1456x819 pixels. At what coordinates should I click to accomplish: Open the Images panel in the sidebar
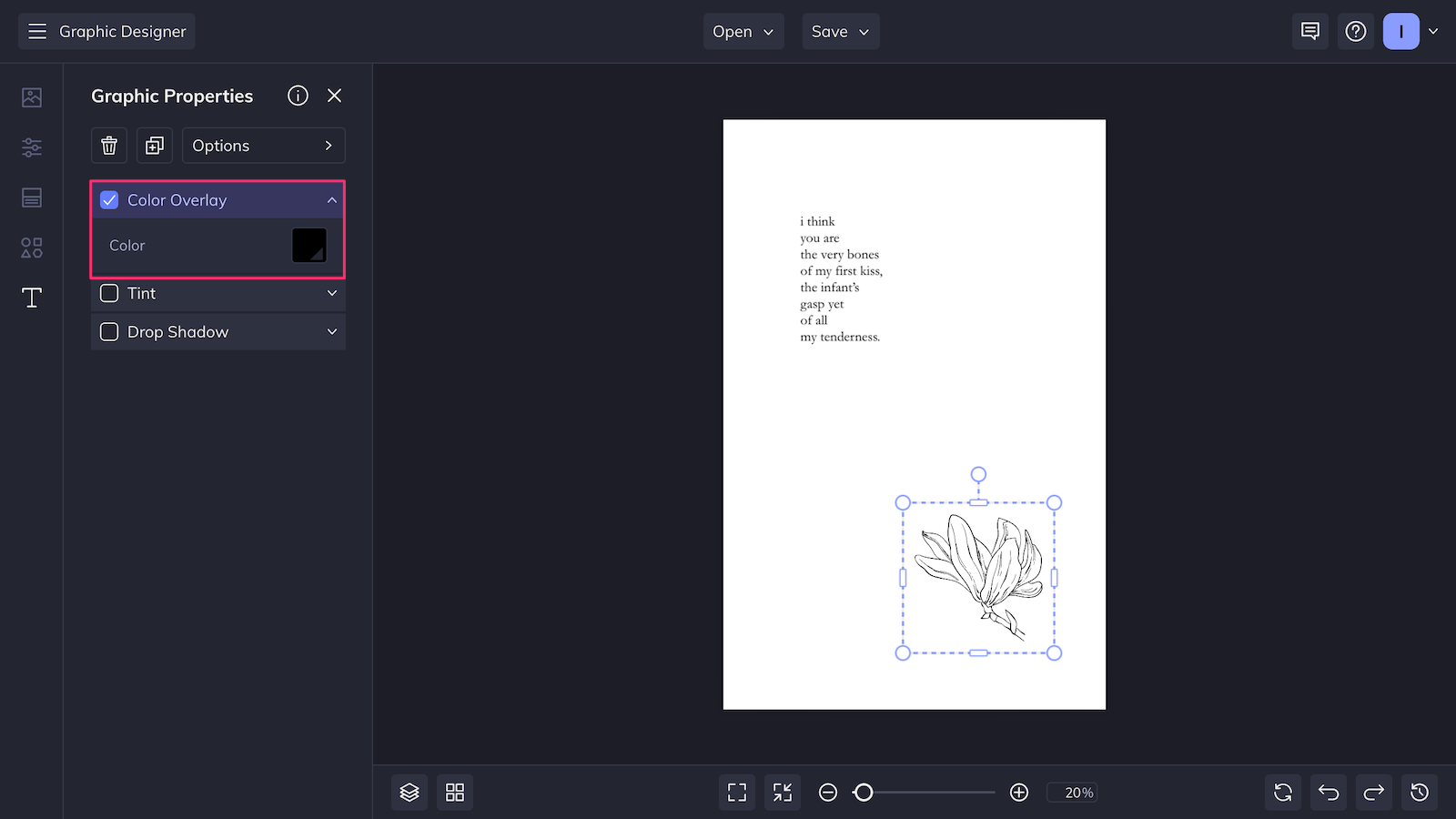31,96
